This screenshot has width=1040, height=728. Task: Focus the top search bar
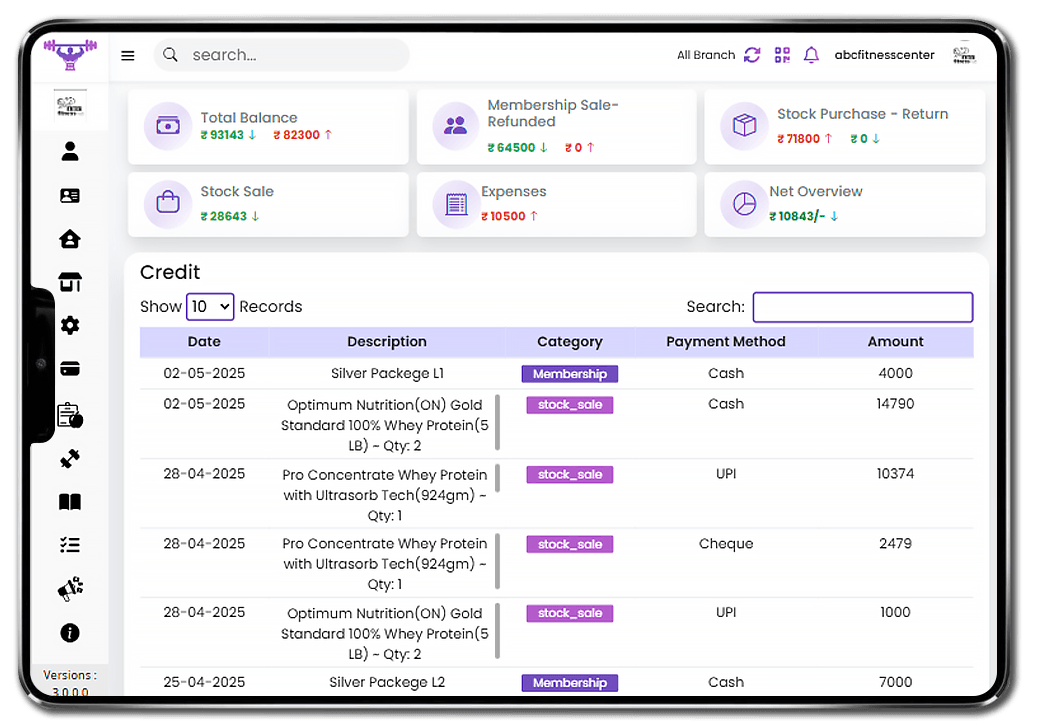[290, 55]
